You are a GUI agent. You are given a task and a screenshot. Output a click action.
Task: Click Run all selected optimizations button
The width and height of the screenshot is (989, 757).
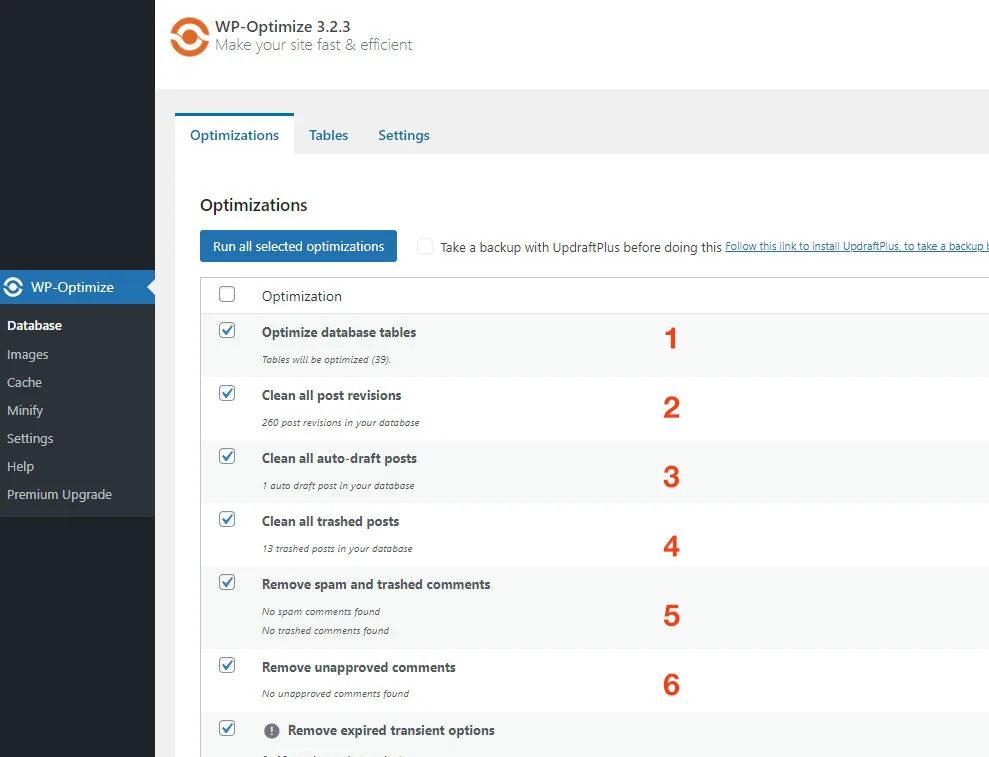[298, 246]
